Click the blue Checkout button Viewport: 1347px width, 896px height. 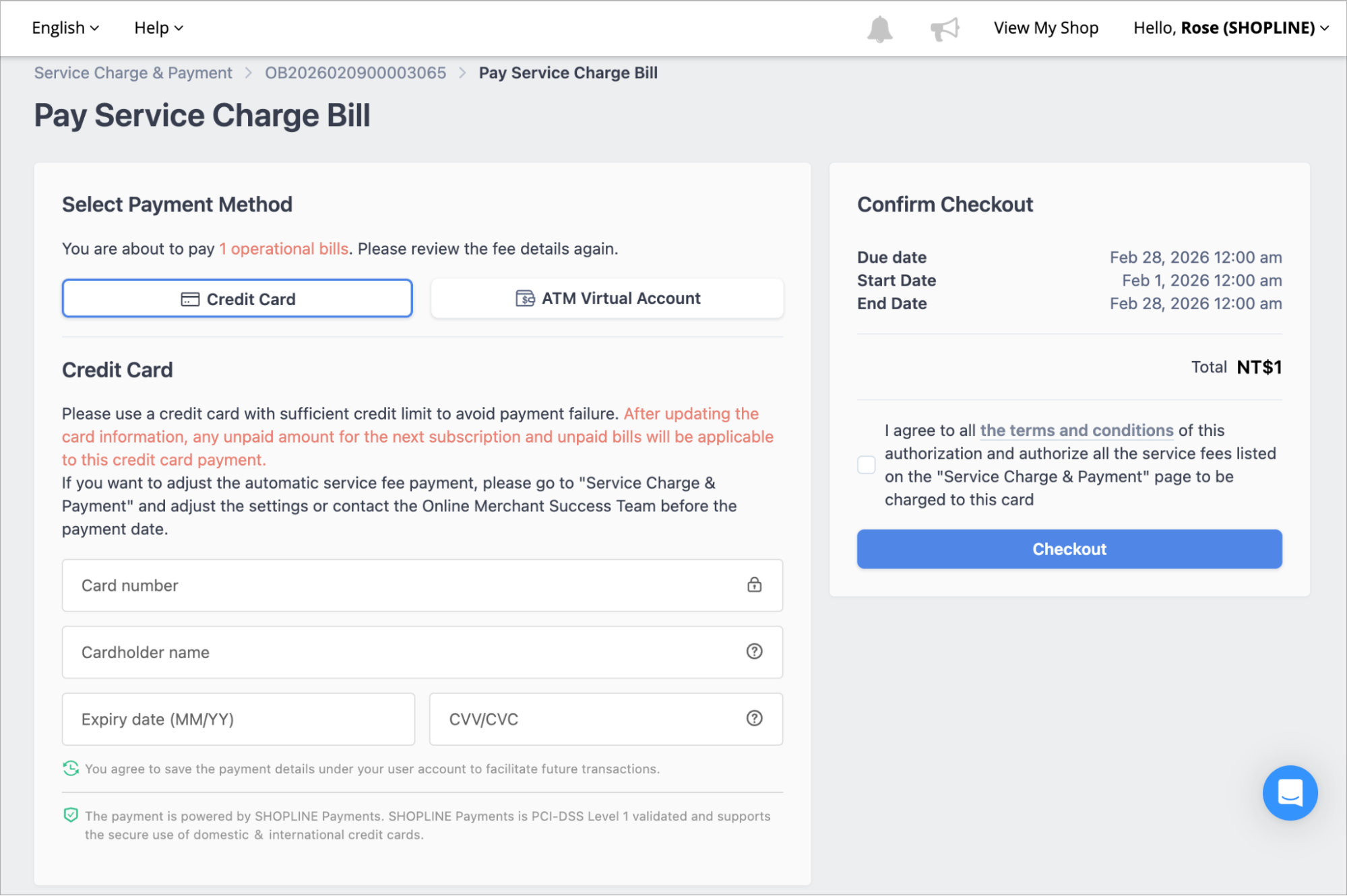pyautogui.click(x=1069, y=549)
